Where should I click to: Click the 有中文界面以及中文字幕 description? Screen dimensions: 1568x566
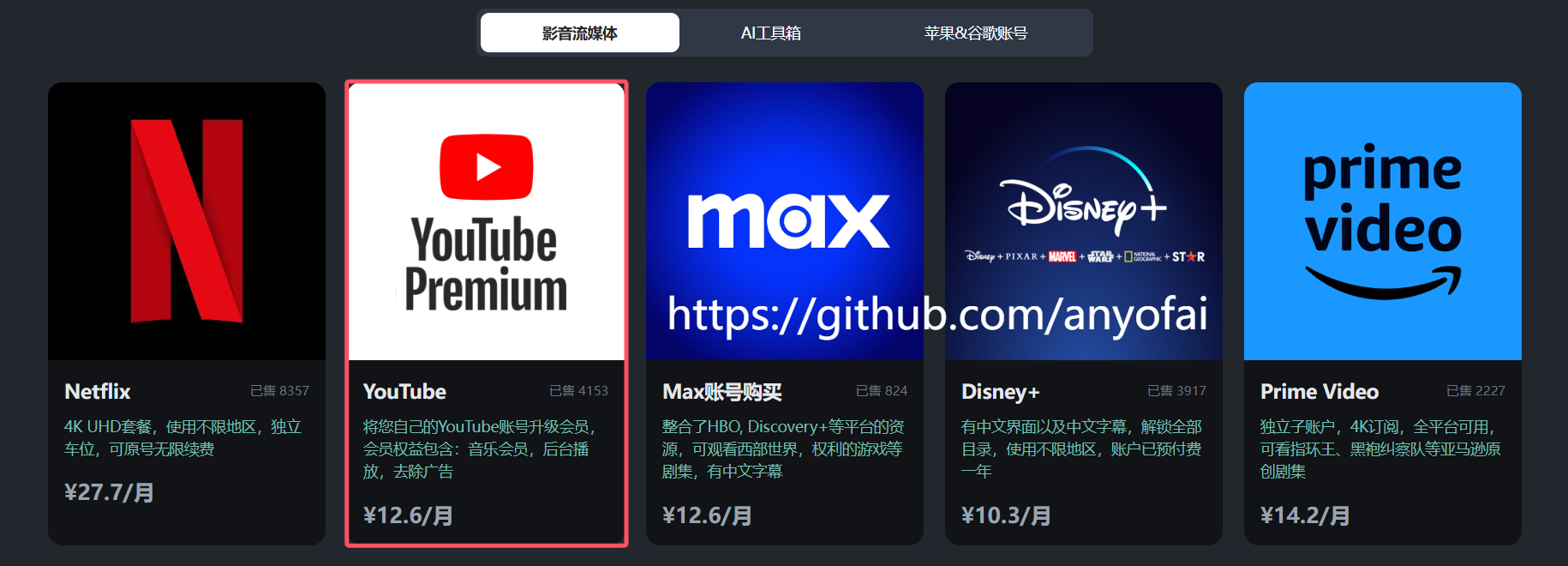pyautogui.click(x=1081, y=449)
